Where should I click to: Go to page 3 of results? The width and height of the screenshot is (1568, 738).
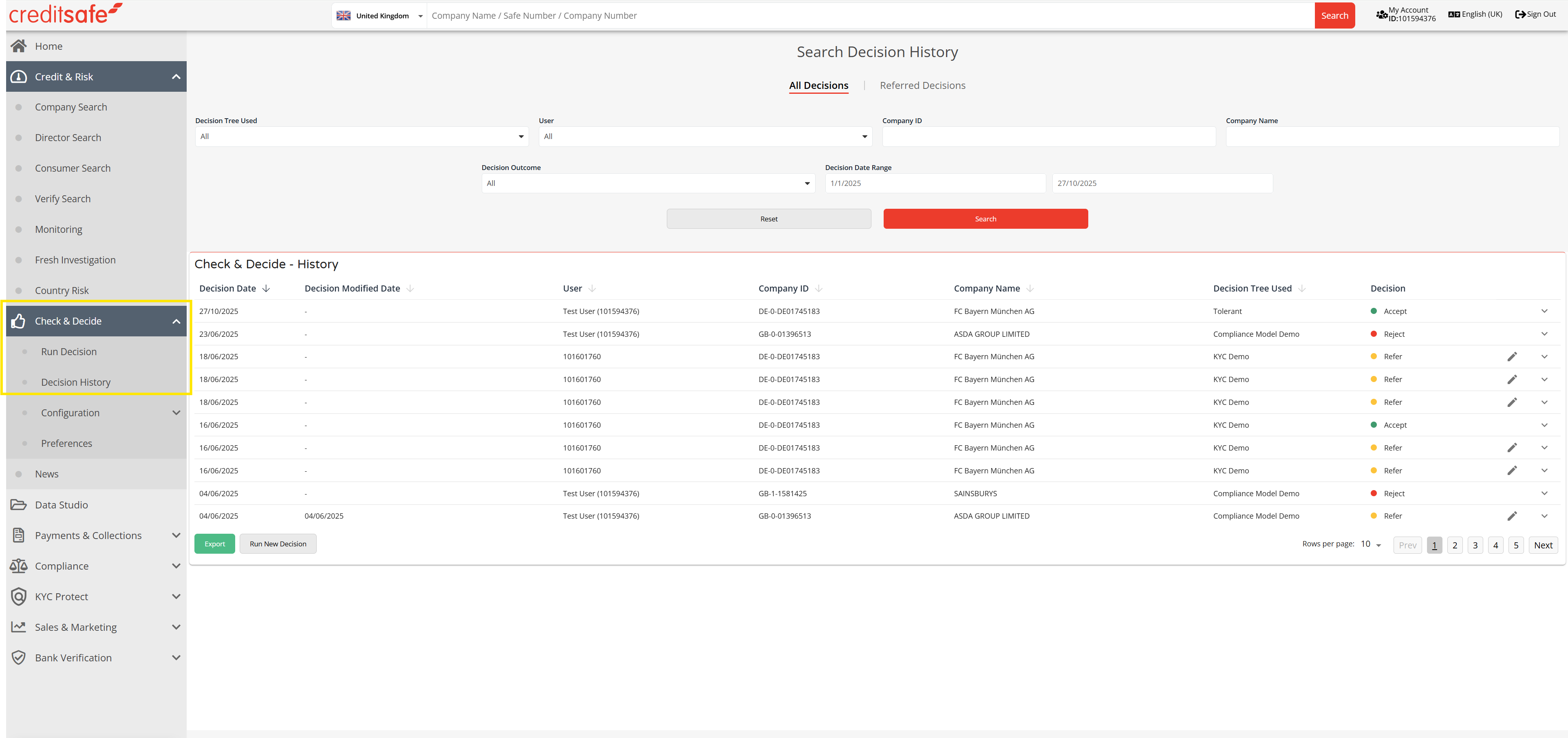pyautogui.click(x=1475, y=546)
